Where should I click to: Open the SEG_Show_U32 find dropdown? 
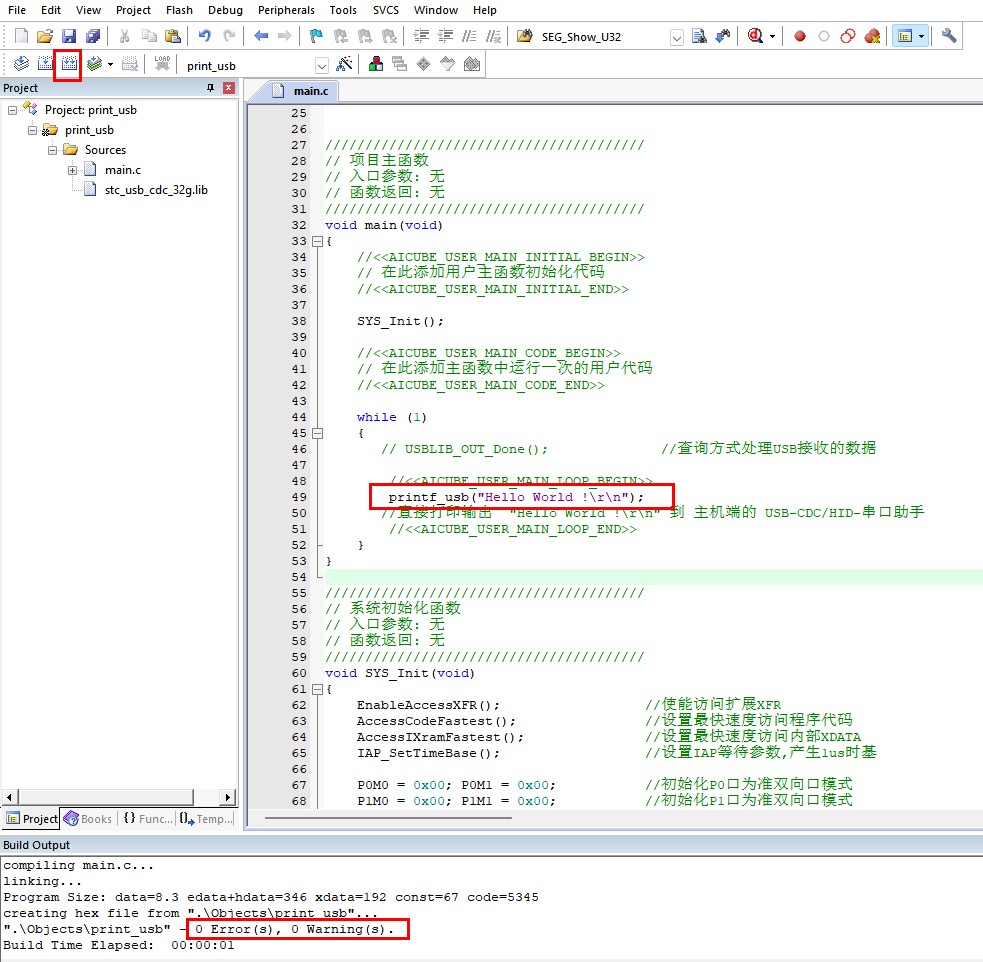(676, 37)
